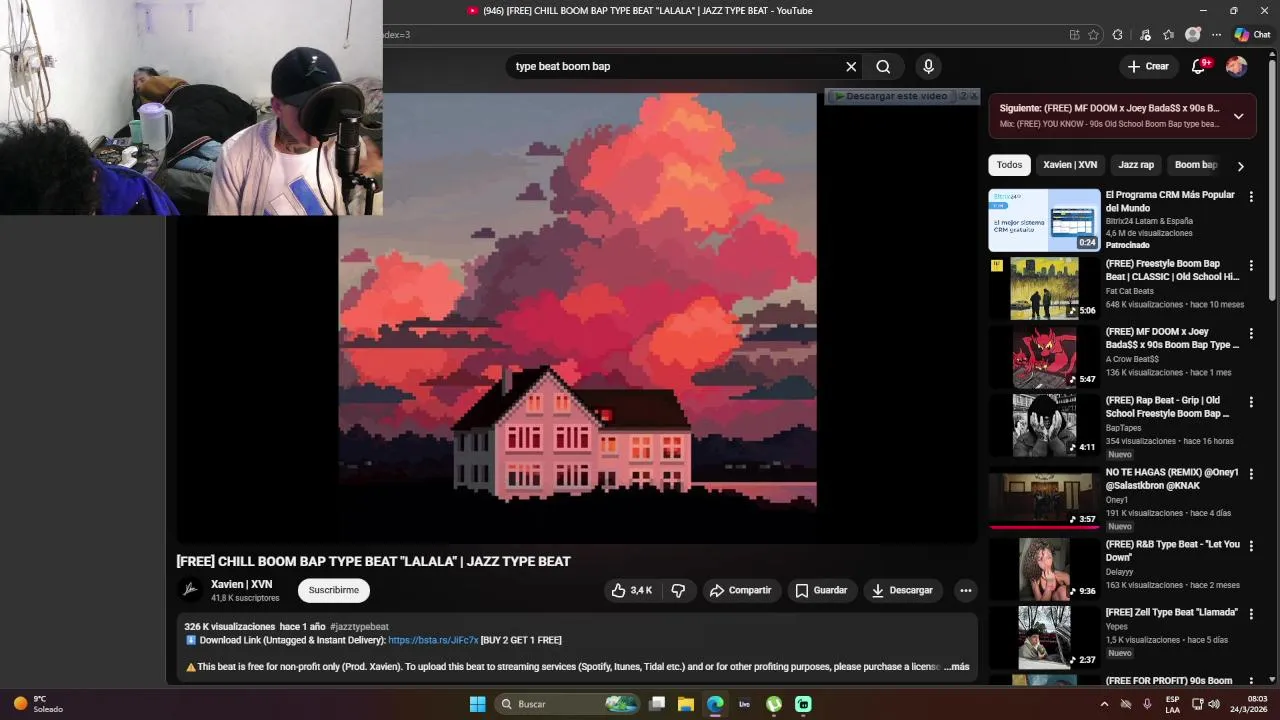1280x720 pixels.
Task: Click the Crear button
Action: [x=1148, y=66]
